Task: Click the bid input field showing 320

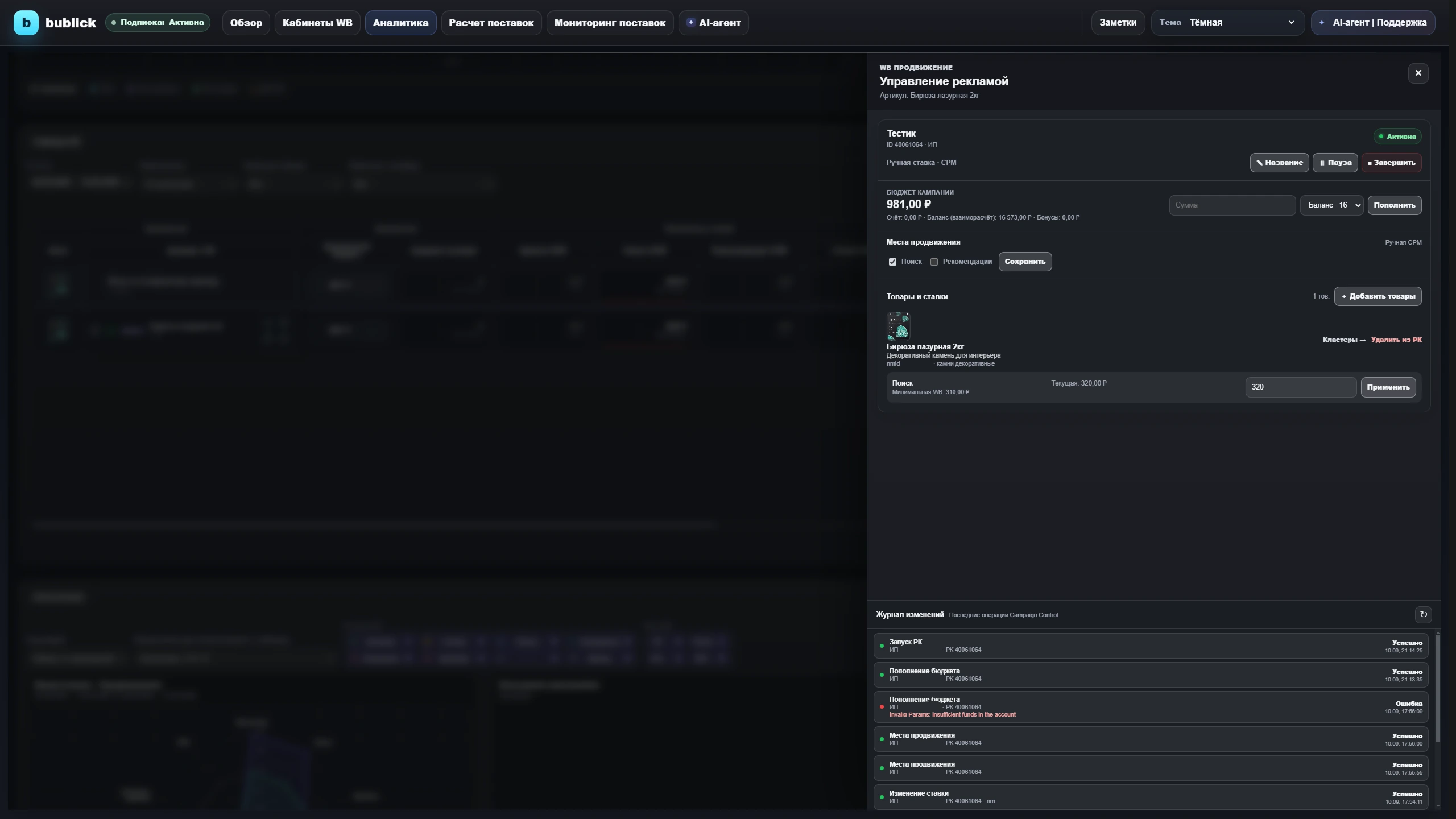Action: click(1300, 387)
